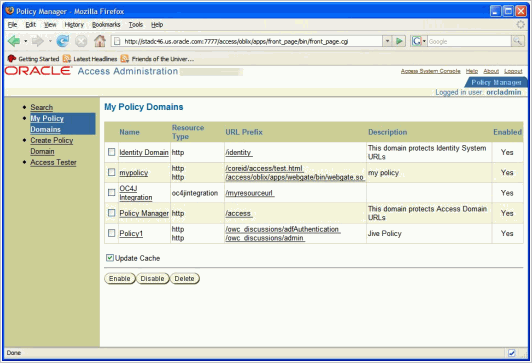
Task: Click the Logout link
Action: click(513, 71)
